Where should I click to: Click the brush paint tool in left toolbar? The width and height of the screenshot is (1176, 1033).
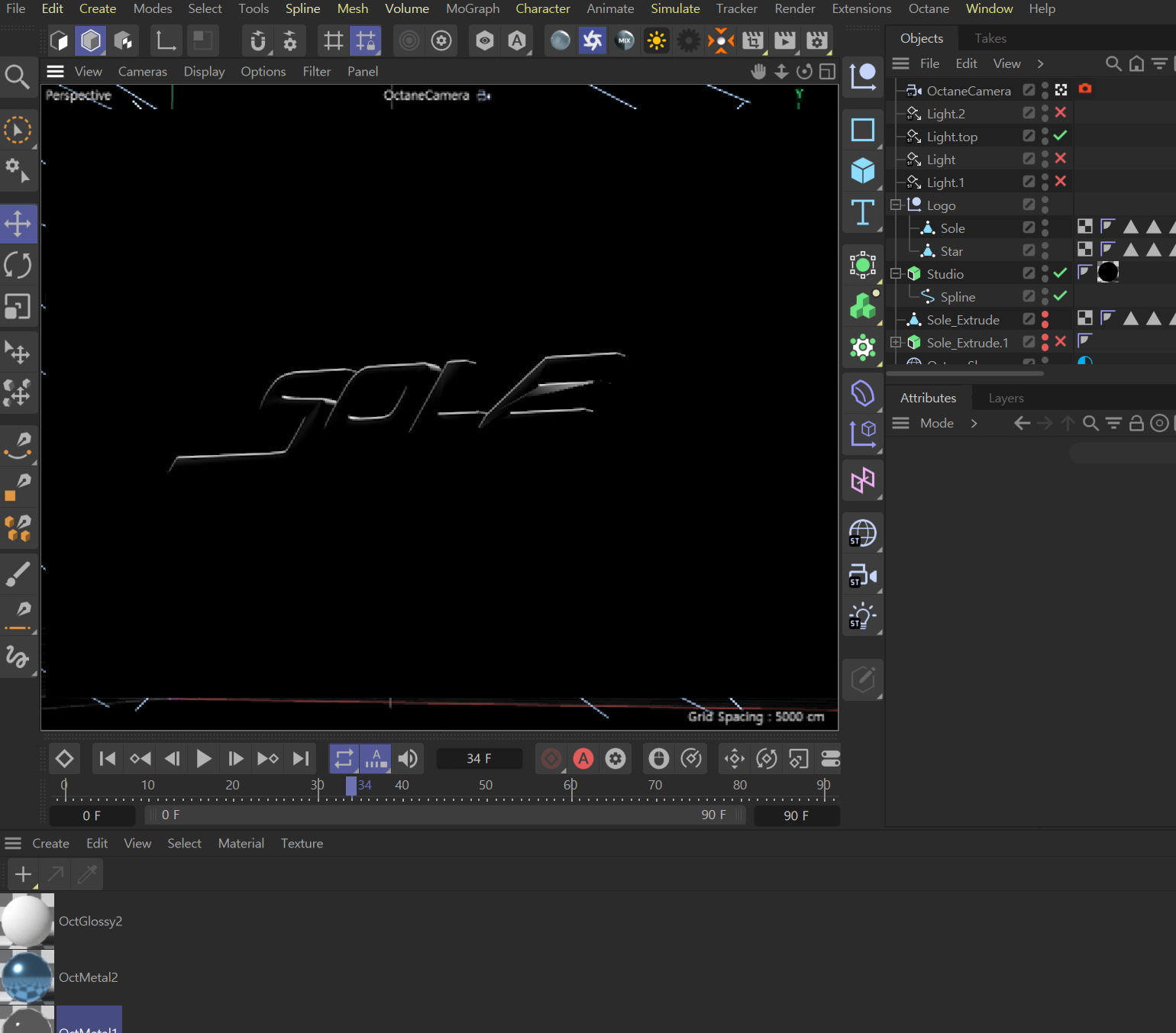tap(18, 573)
